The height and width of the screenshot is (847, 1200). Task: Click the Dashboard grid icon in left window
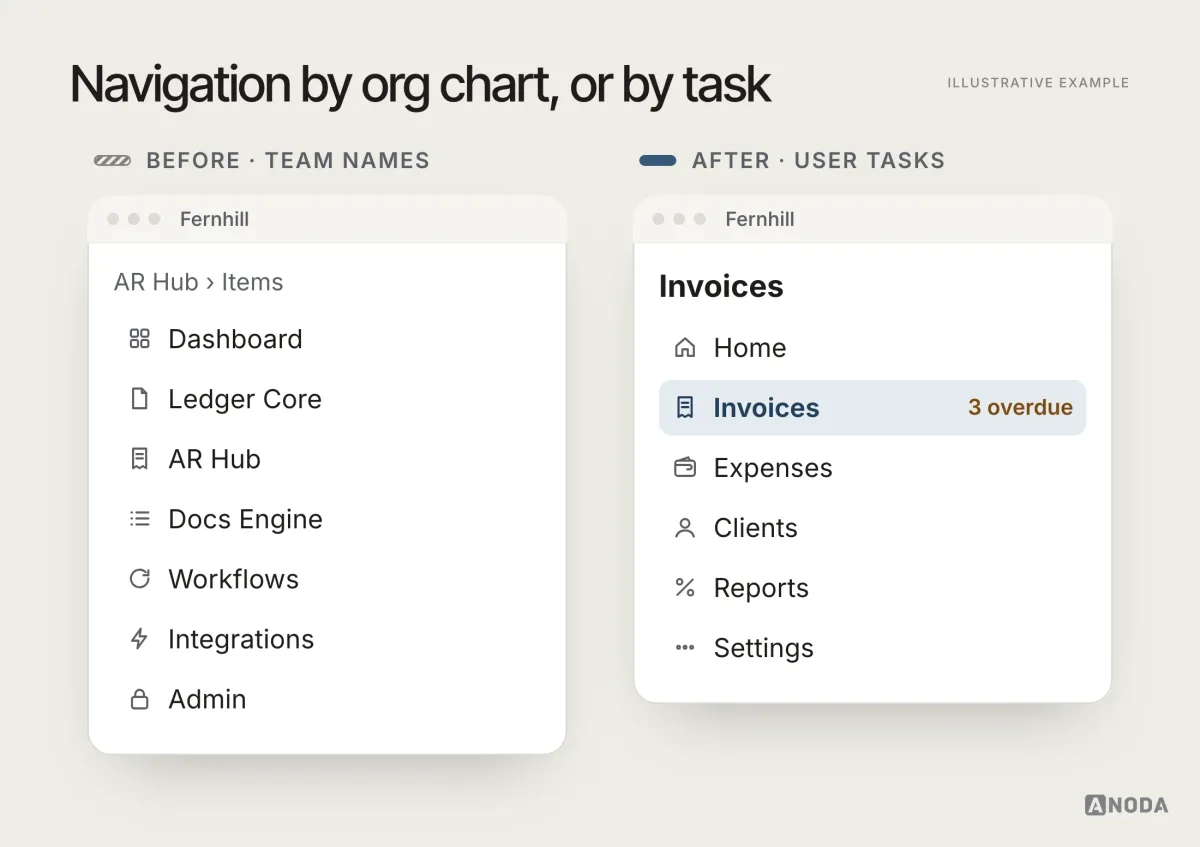(140, 339)
